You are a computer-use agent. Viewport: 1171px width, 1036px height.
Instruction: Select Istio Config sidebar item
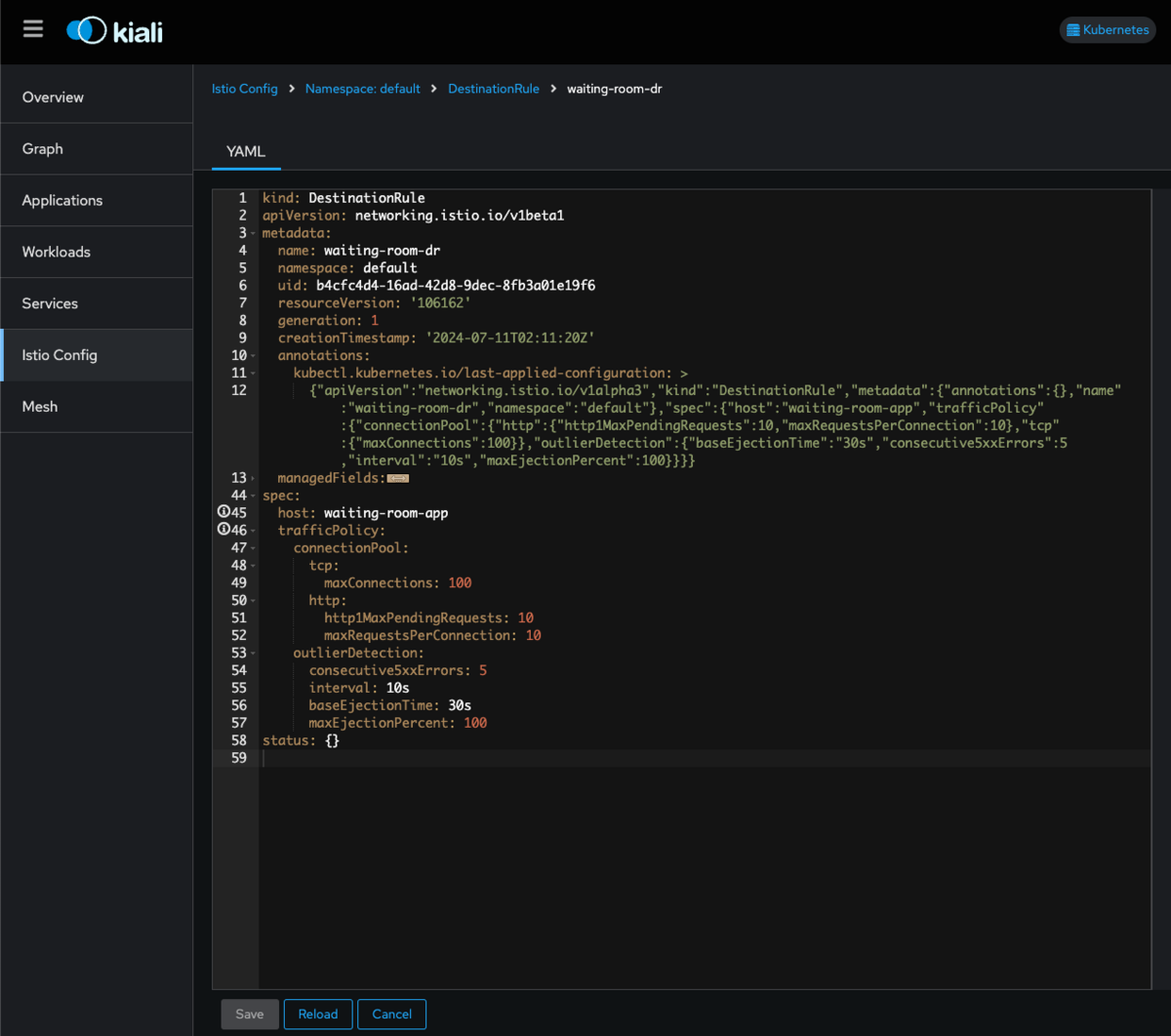(x=97, y=355)
